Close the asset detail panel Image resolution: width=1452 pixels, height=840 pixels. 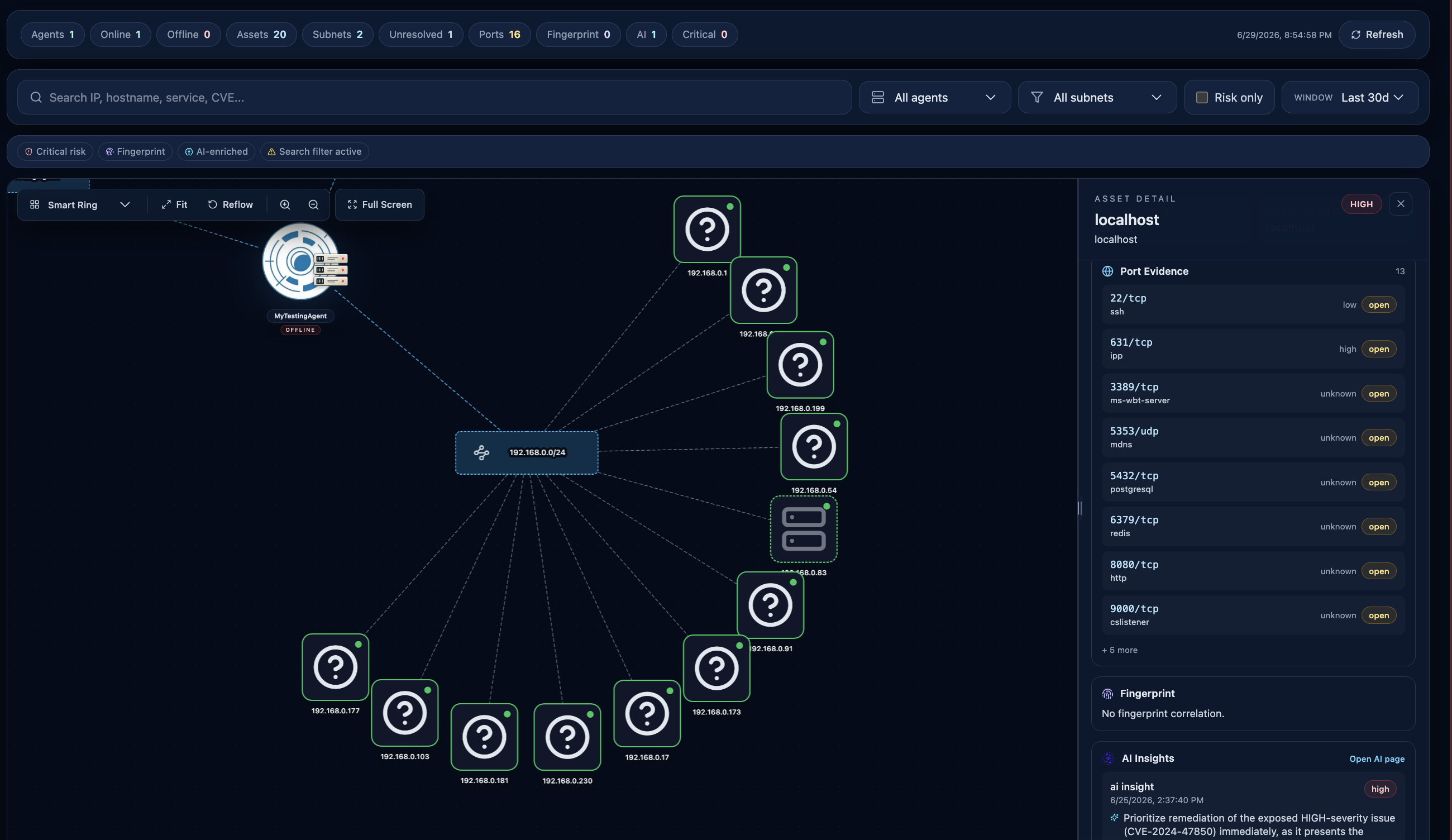tap(1401, 204)
